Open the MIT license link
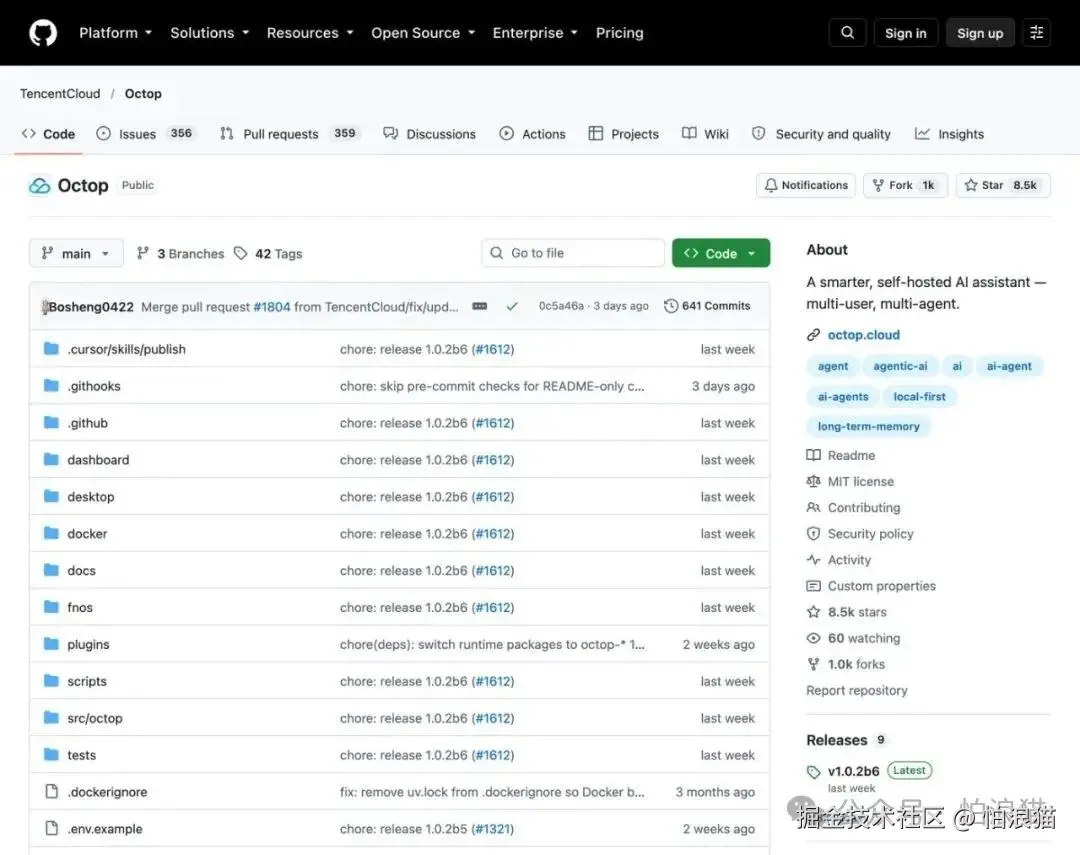1080x855 pixels. pyautogui.click(x=861, y=482)
